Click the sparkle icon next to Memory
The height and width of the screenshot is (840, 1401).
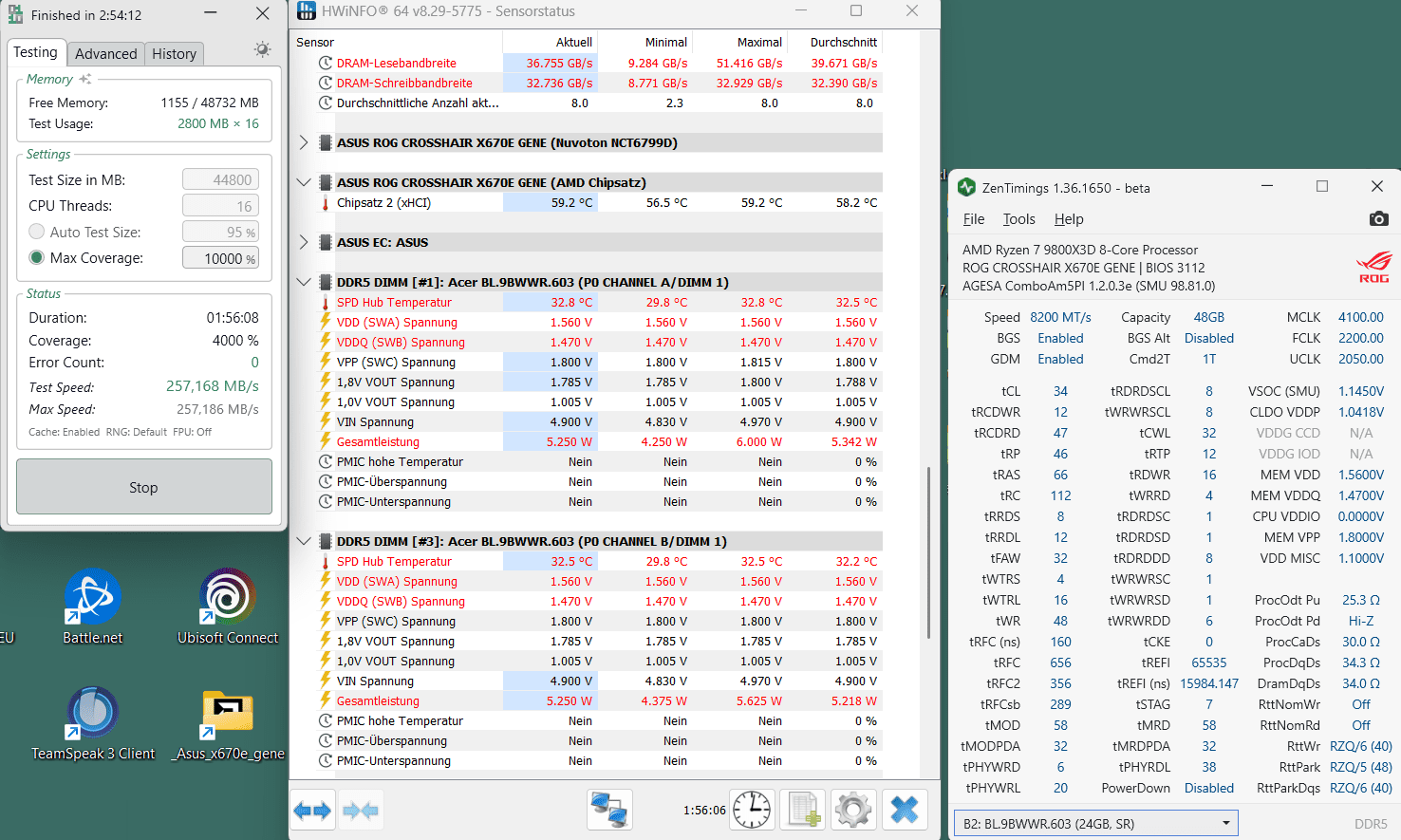85,79
